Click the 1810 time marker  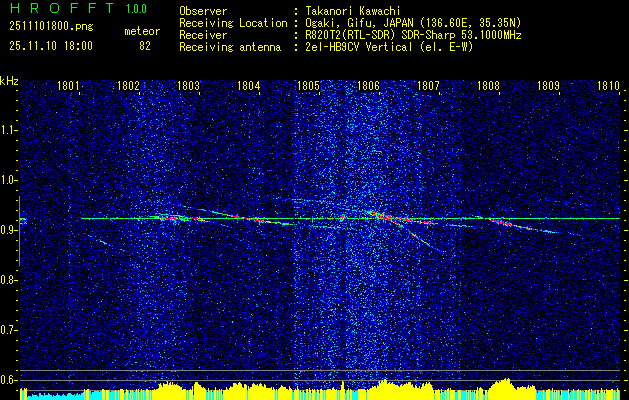coord(609,85)
